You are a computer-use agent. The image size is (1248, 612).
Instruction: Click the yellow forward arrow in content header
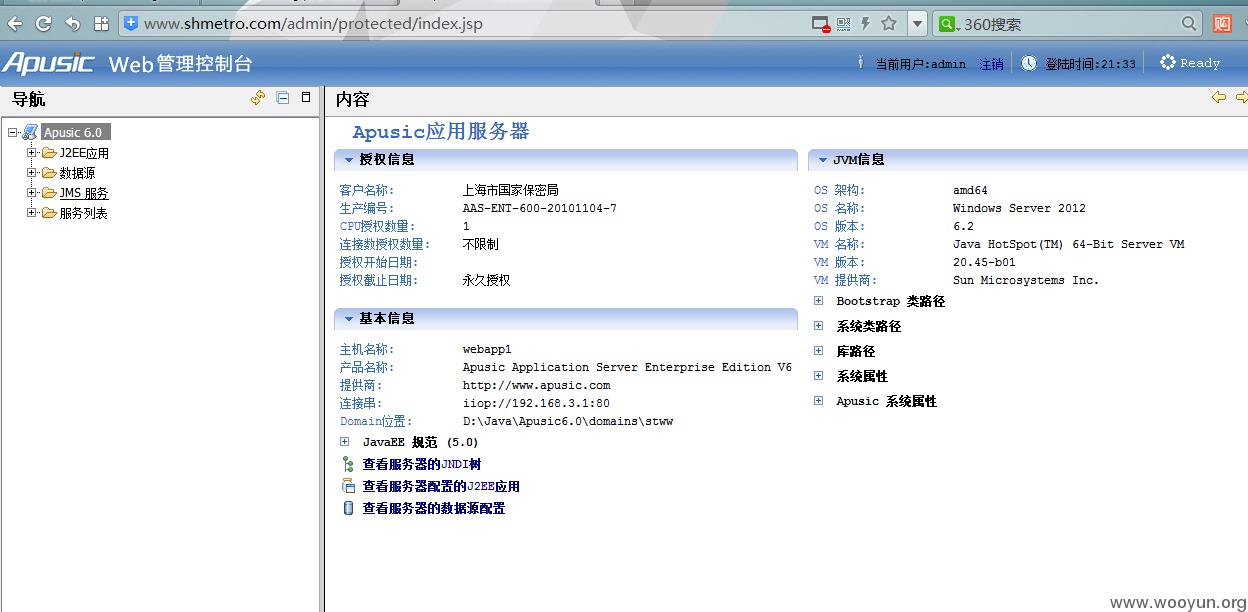point(1241,97)
